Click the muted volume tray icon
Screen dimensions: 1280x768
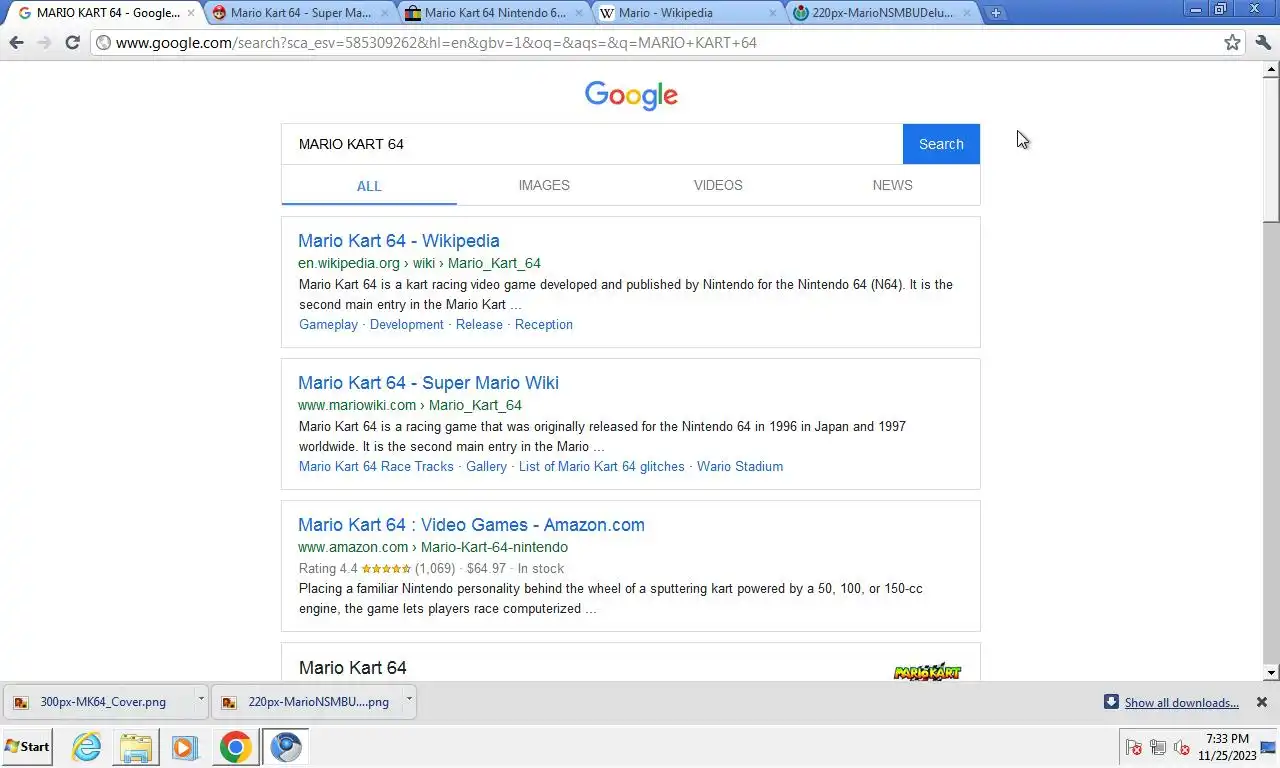(1182, 747)
